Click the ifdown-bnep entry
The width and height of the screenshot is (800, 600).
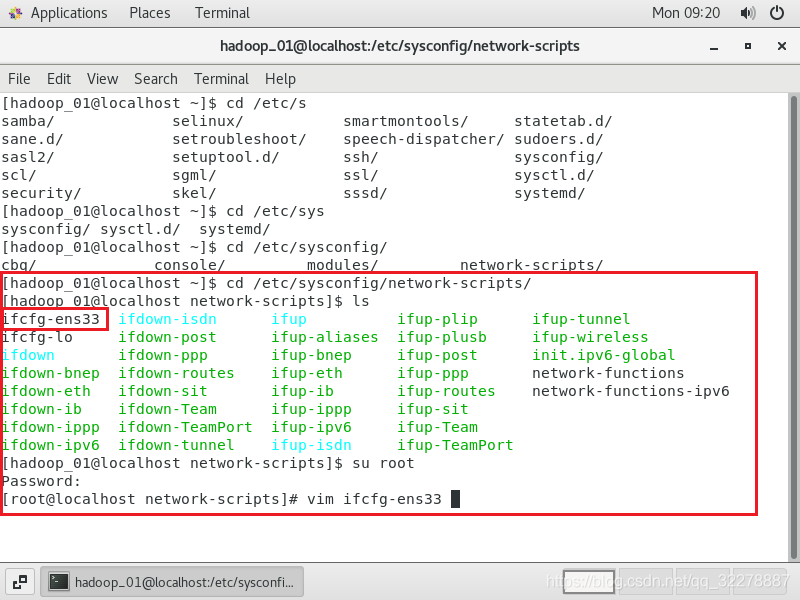click(x=51, y=373)
